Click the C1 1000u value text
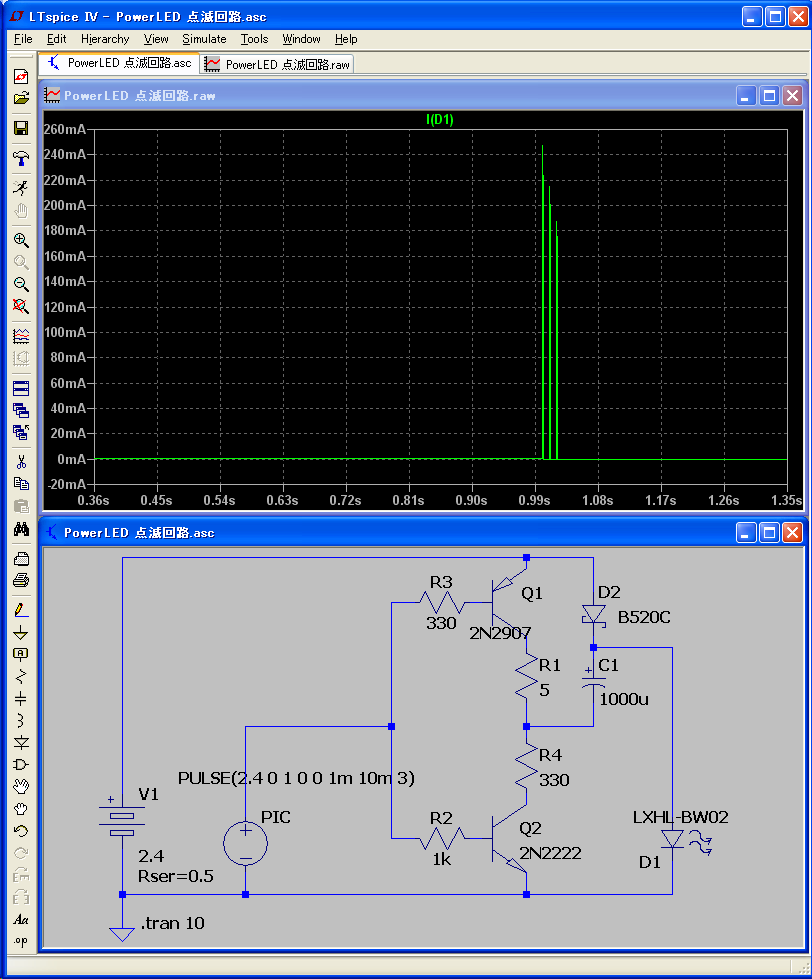The image size is (812, 979). 624,699
